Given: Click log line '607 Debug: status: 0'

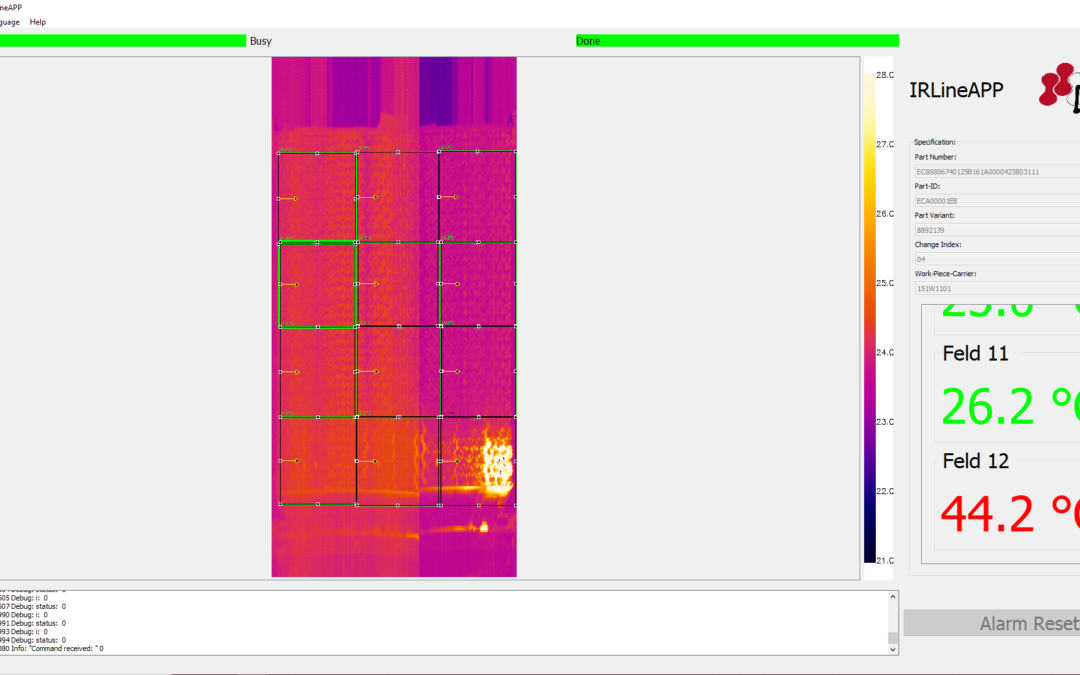Looking at the screenshot, I should click(x=33, y=606).
